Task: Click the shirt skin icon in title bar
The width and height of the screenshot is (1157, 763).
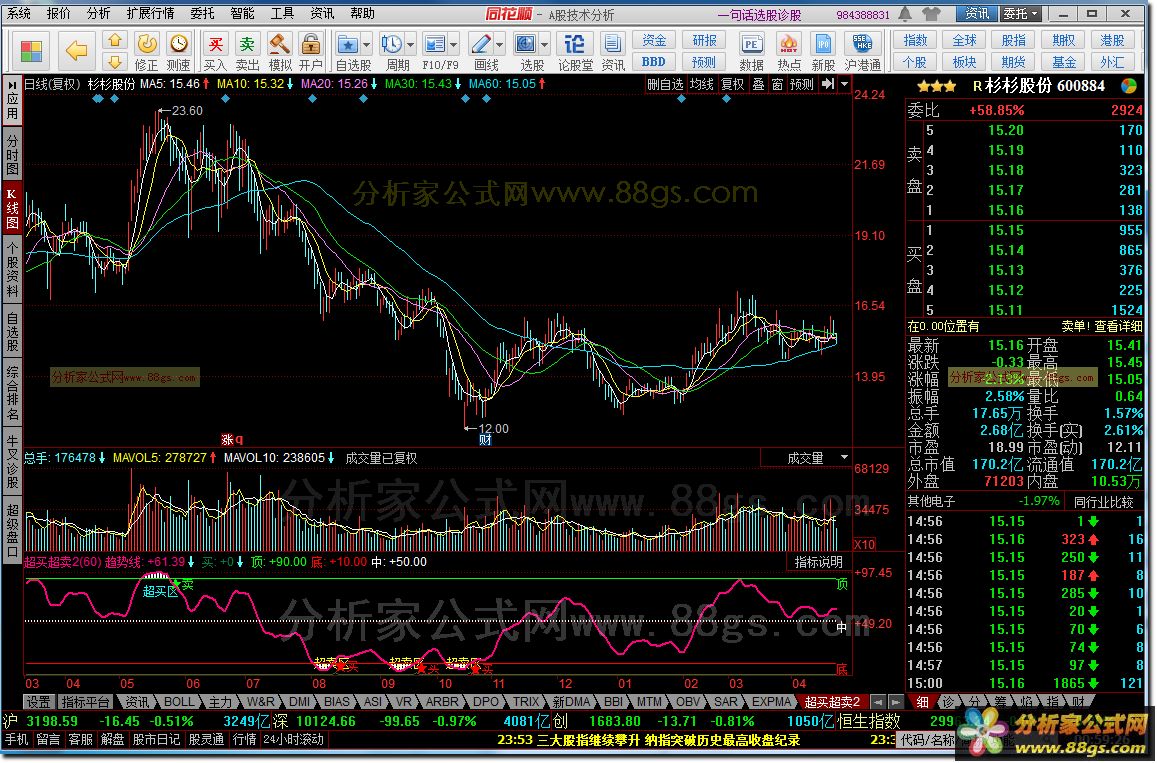Action: 931,13
